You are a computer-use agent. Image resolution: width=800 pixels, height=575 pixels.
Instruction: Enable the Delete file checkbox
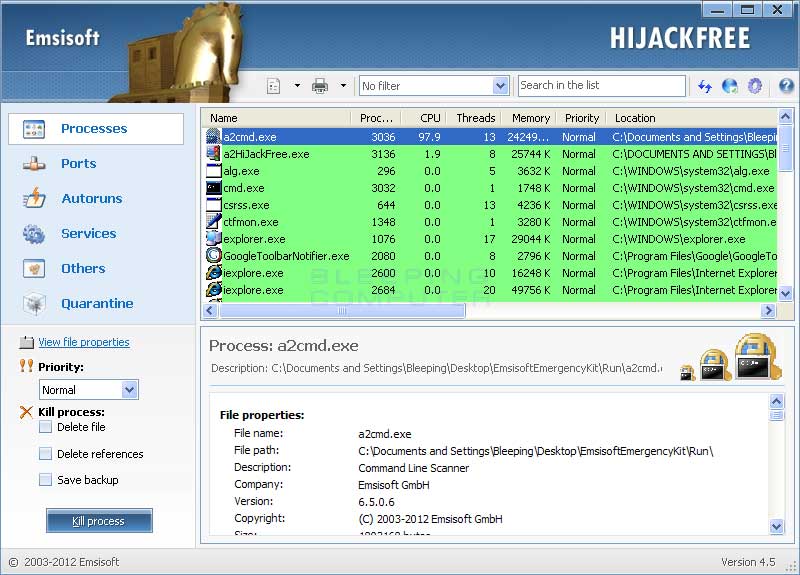45,427
